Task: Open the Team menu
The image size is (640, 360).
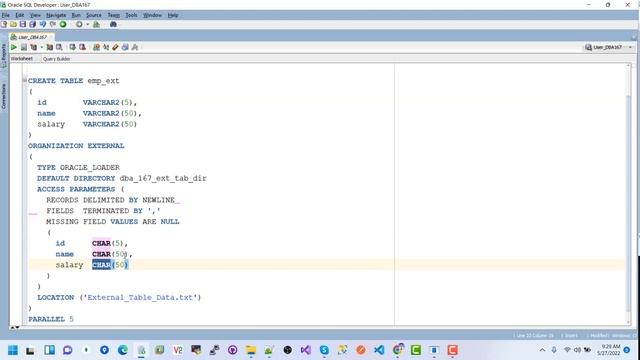Action: [x=113, y=15]
